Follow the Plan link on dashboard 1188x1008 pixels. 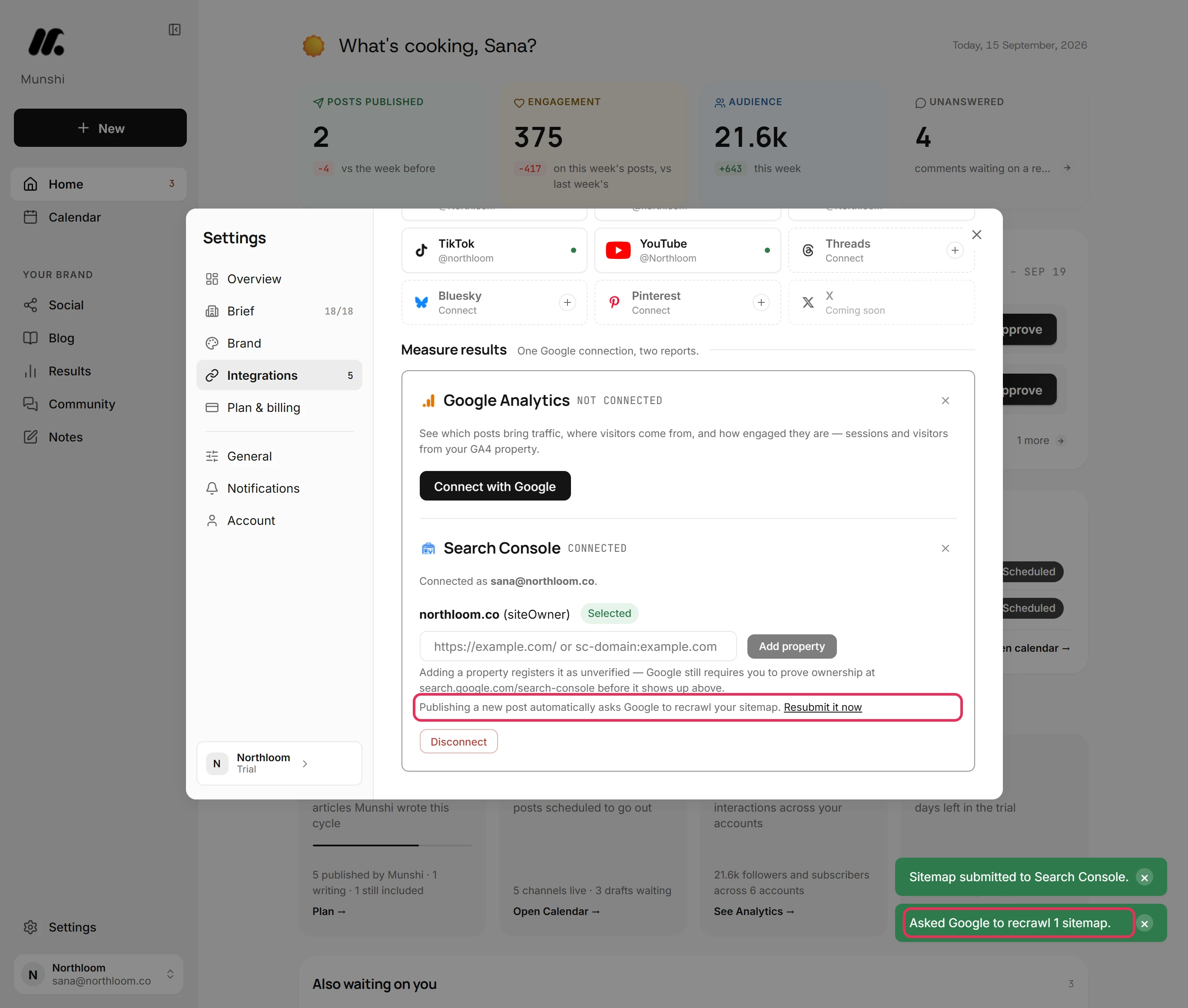[x=329, y=912]
